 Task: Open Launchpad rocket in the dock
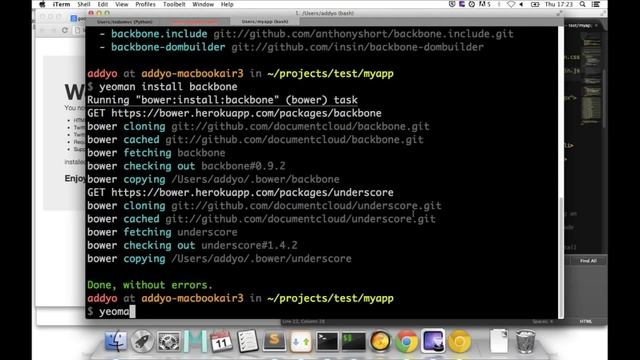pos(142,341)
